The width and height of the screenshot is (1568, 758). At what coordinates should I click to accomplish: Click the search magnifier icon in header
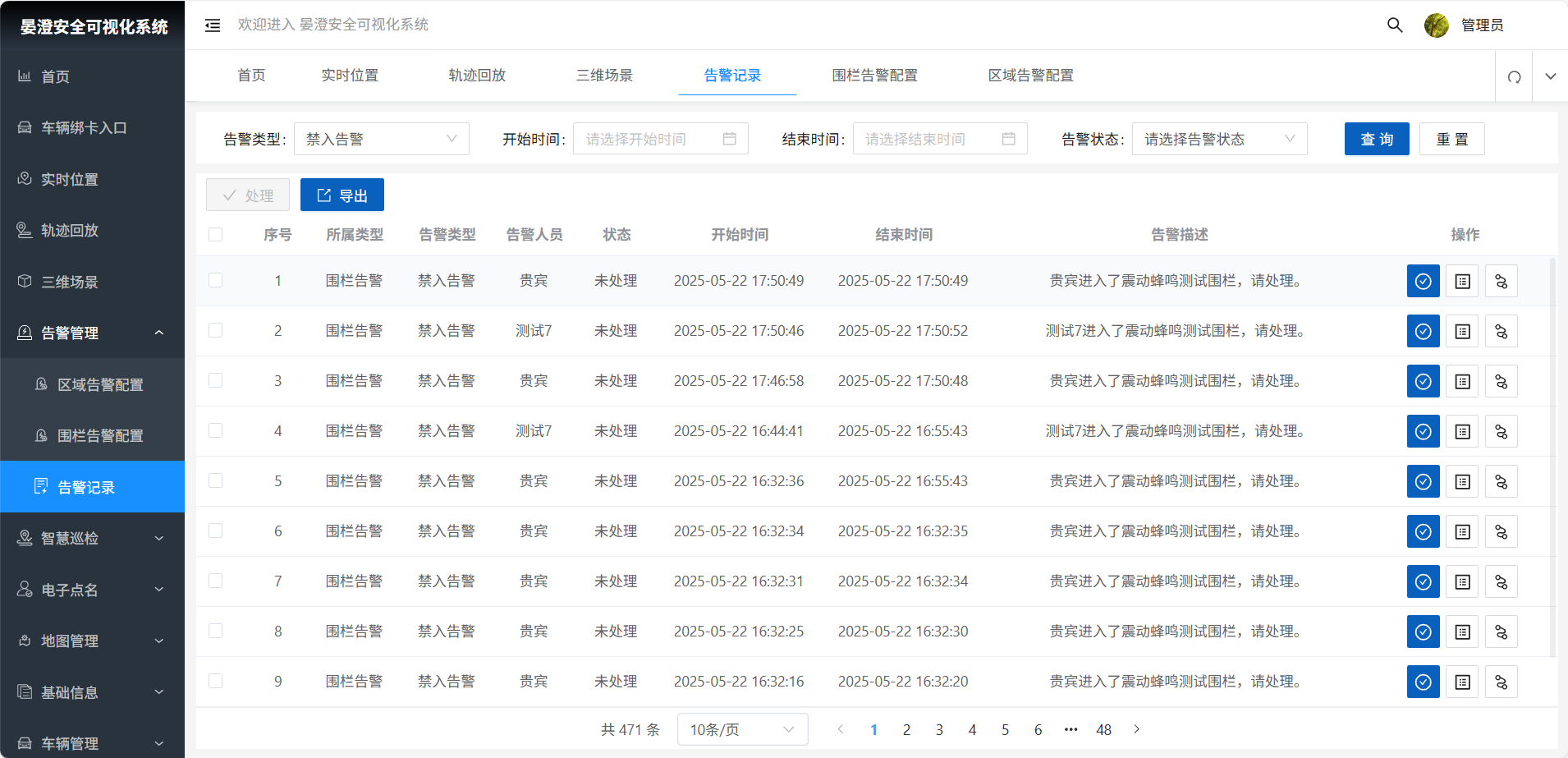pos(1394,25)
